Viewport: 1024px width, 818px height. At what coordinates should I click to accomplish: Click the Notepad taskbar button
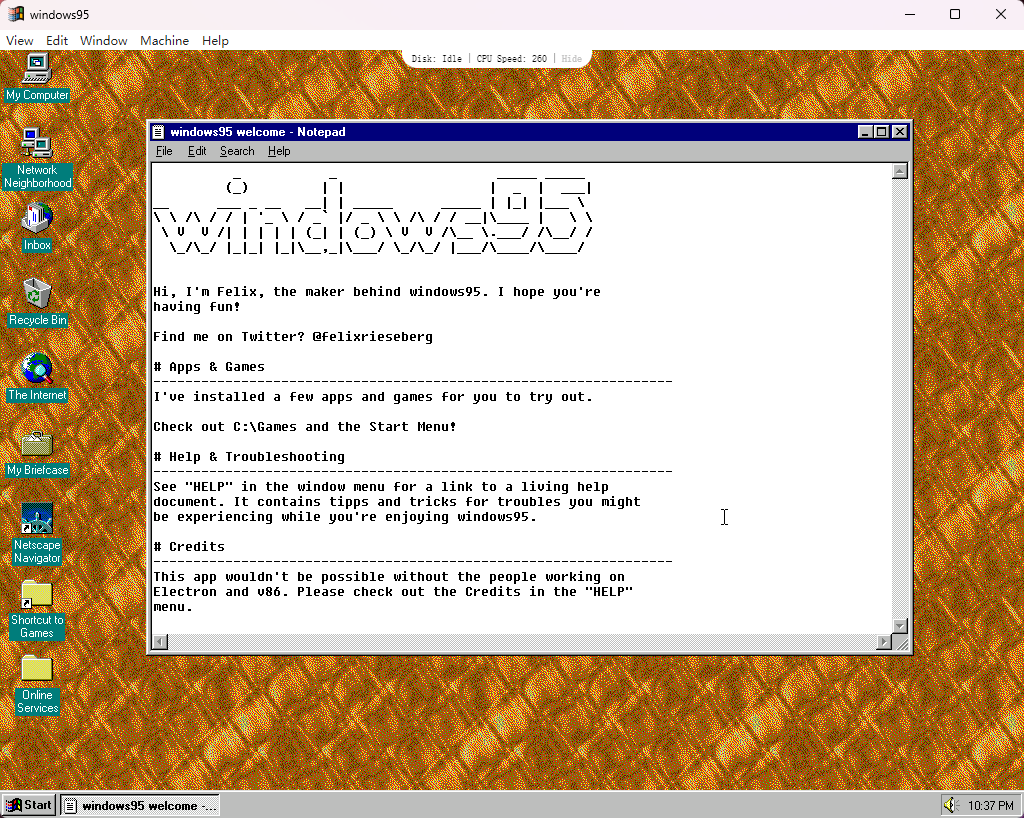tap(139, 805)
